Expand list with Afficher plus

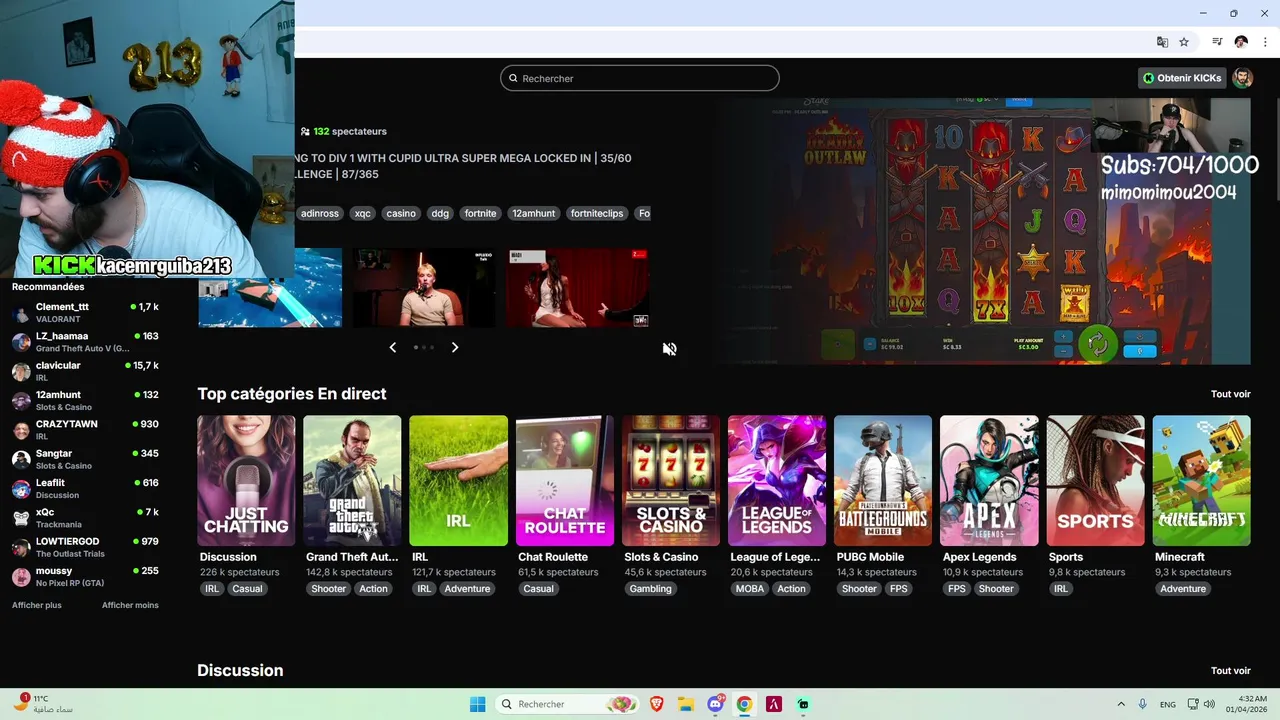coord(37,605)
